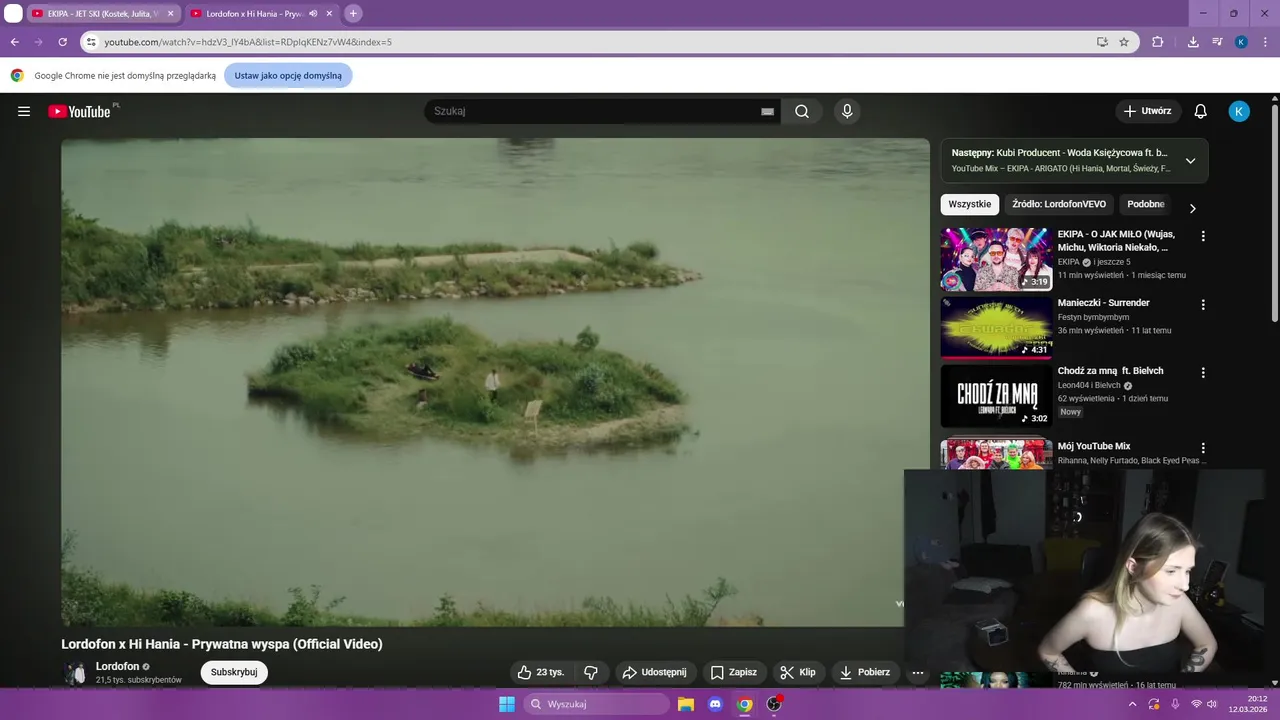Viewport: 1280px width, 720px height.
Task: Start voice search with the microphone icon
Action: [x=847, y=111]
